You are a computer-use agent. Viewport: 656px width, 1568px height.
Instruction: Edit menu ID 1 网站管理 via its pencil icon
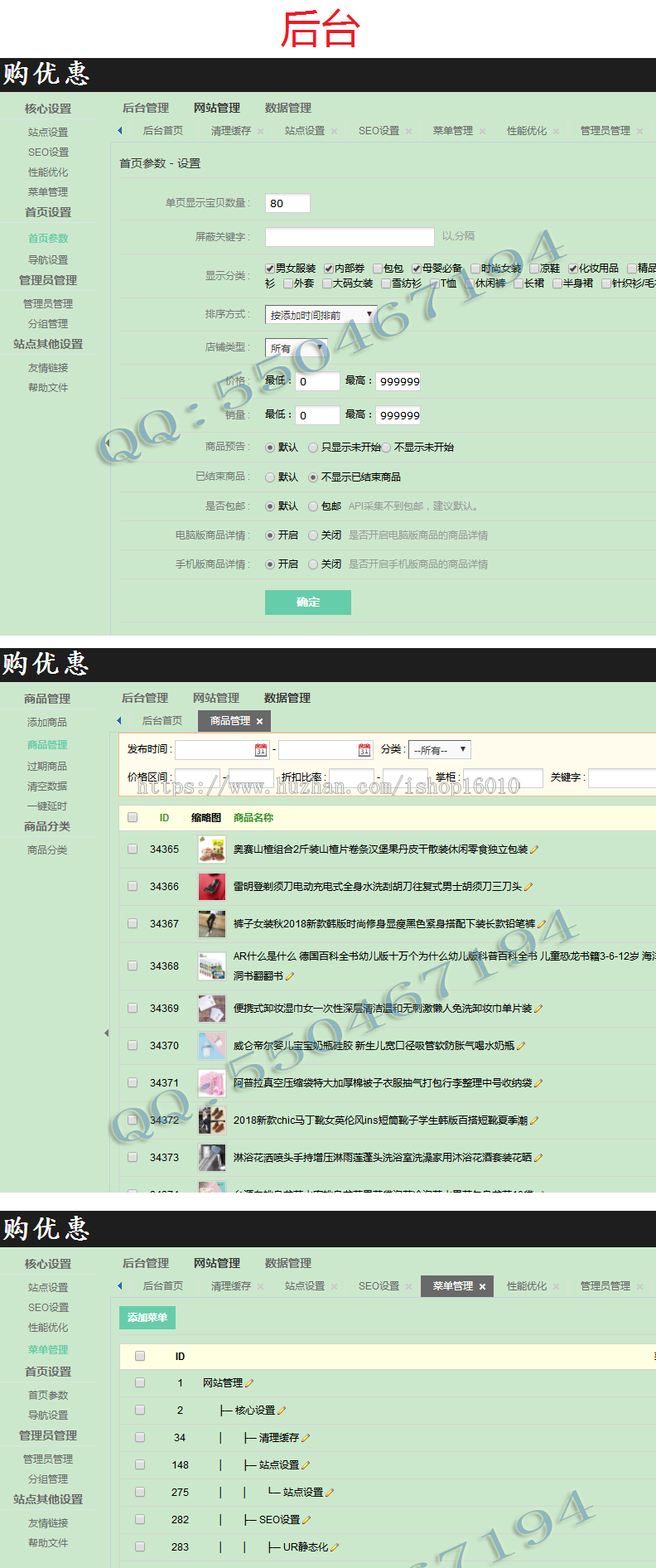249,1383
